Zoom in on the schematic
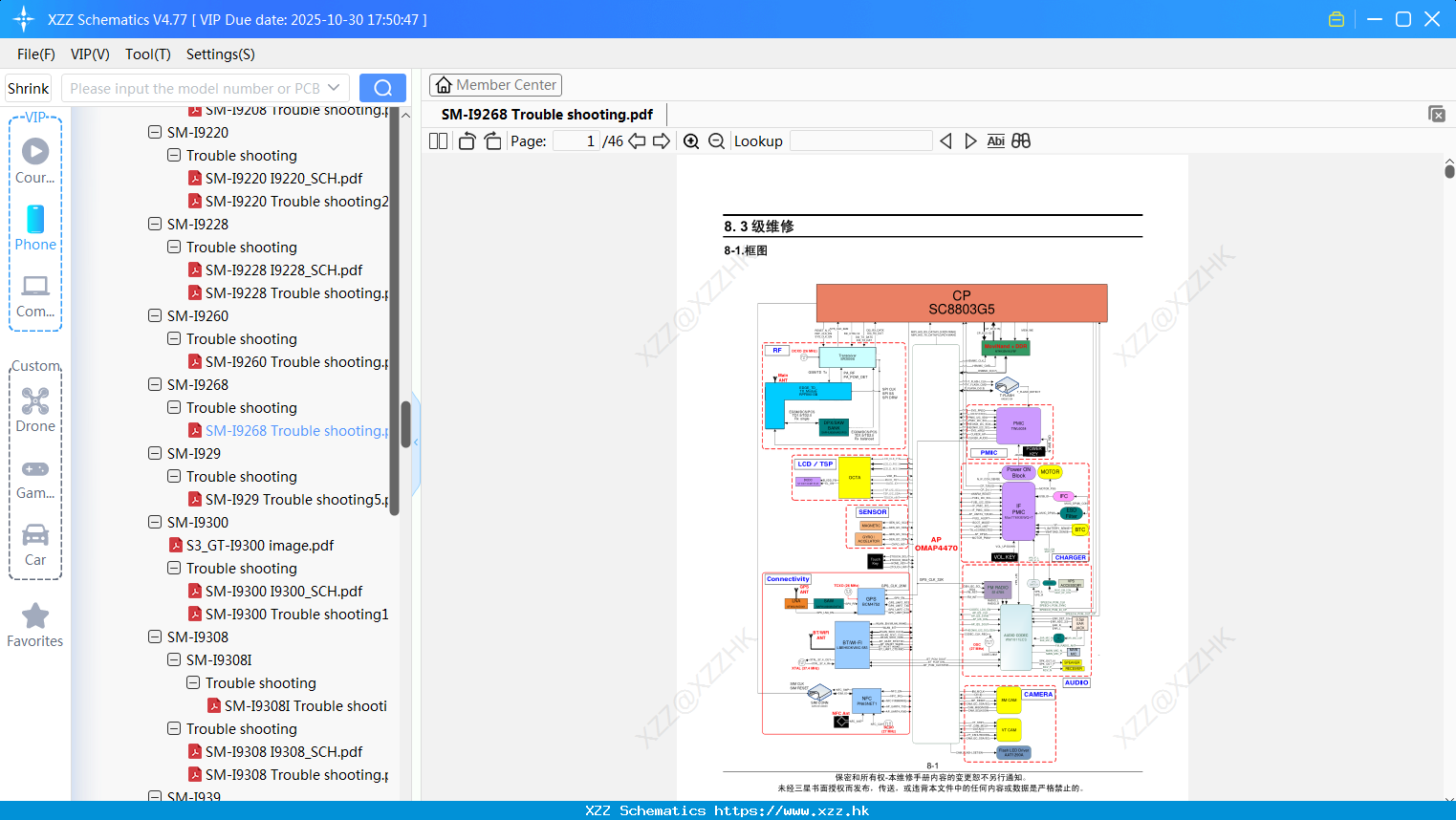The width and height of the screenshot is (1456, 820). click(x=691, y=141)
